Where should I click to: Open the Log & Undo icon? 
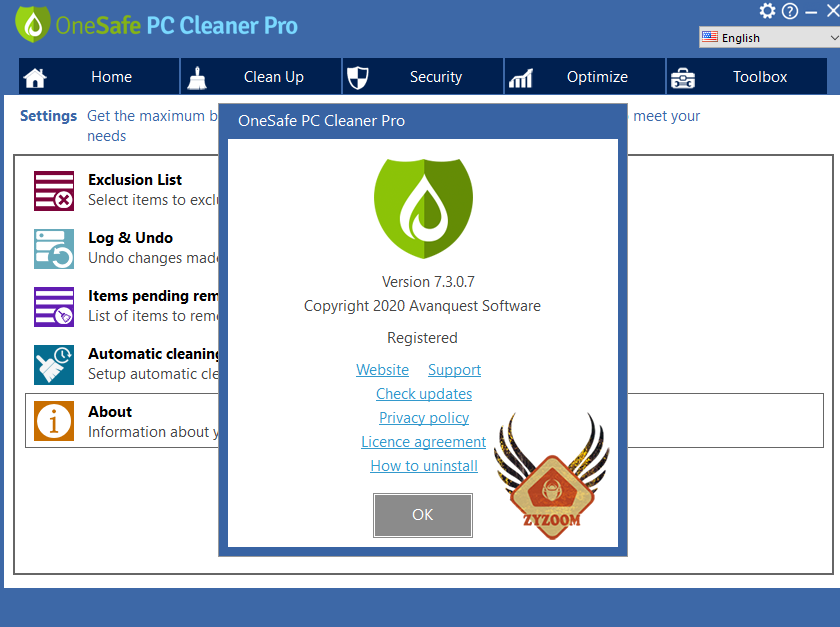(x=54, y=249)
